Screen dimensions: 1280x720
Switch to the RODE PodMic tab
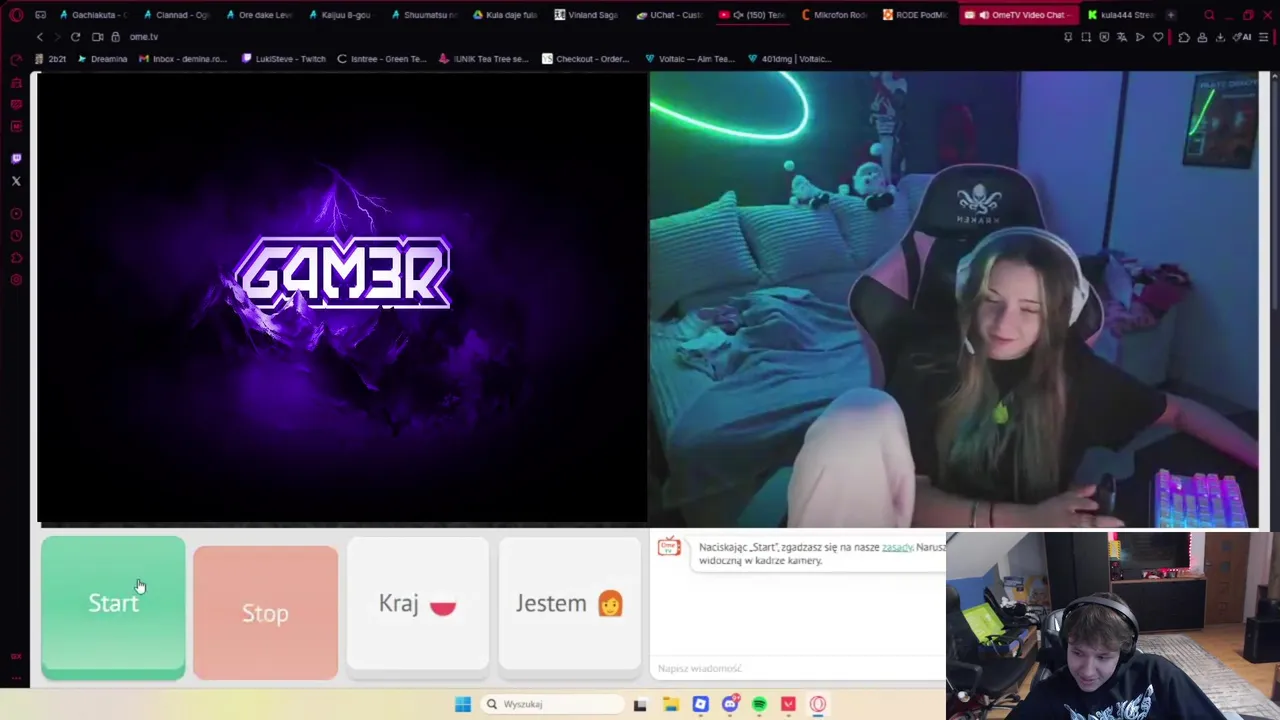[x=916, y=15]
